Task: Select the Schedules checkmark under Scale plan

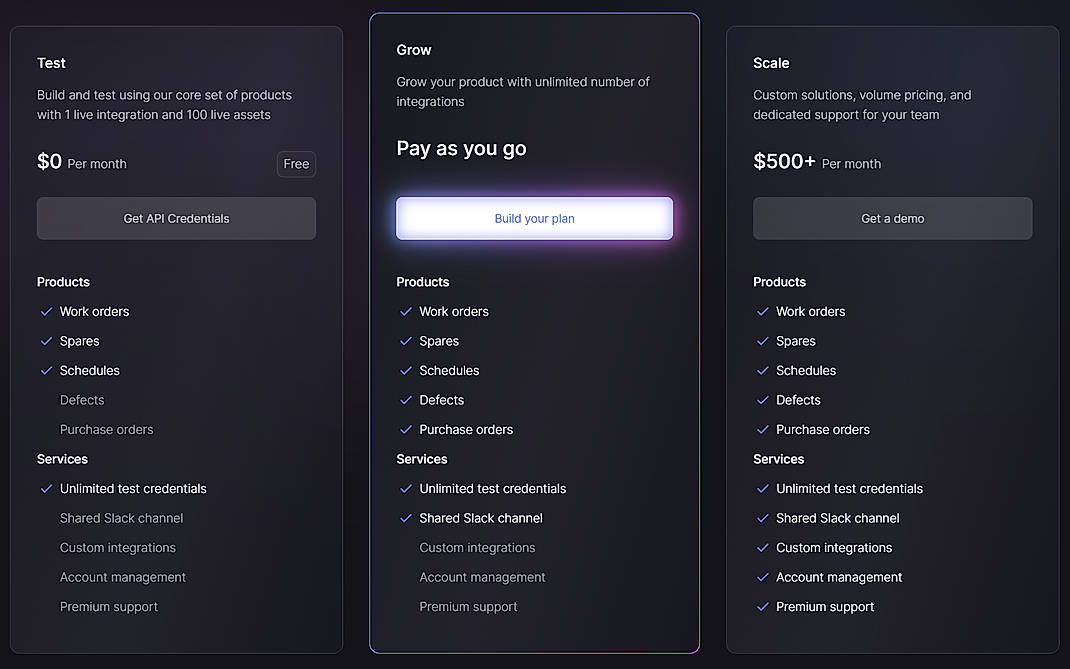Action: coord(762,371)
